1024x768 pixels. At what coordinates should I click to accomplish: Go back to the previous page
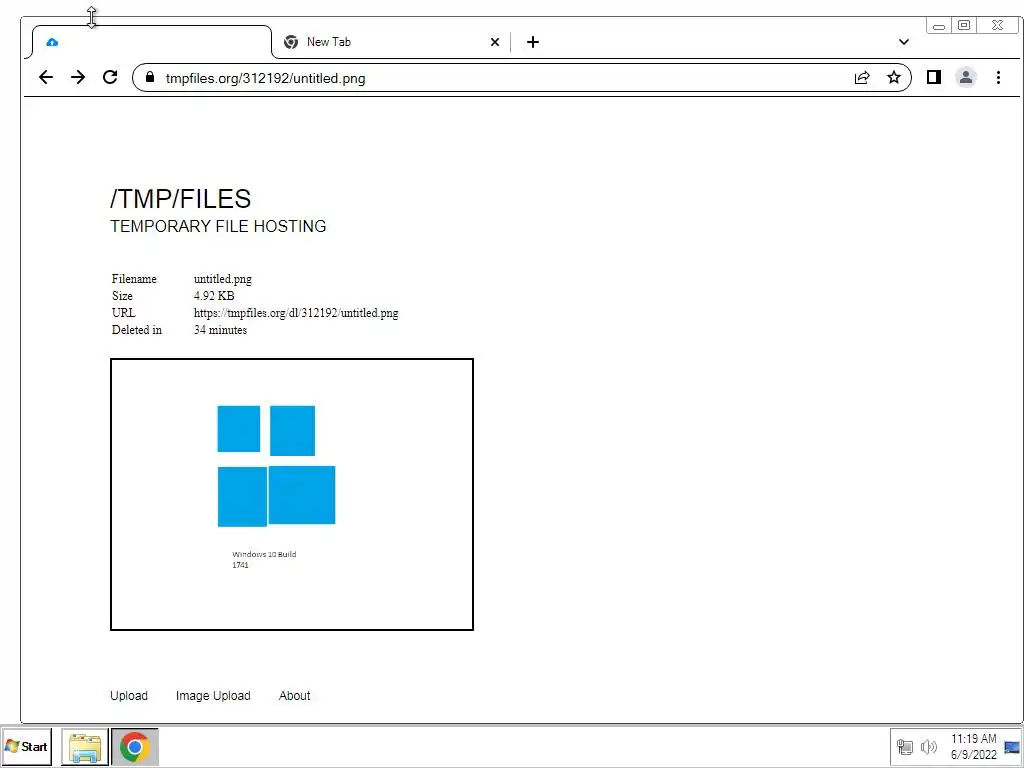pyautogui.click(x=46, y=78)
